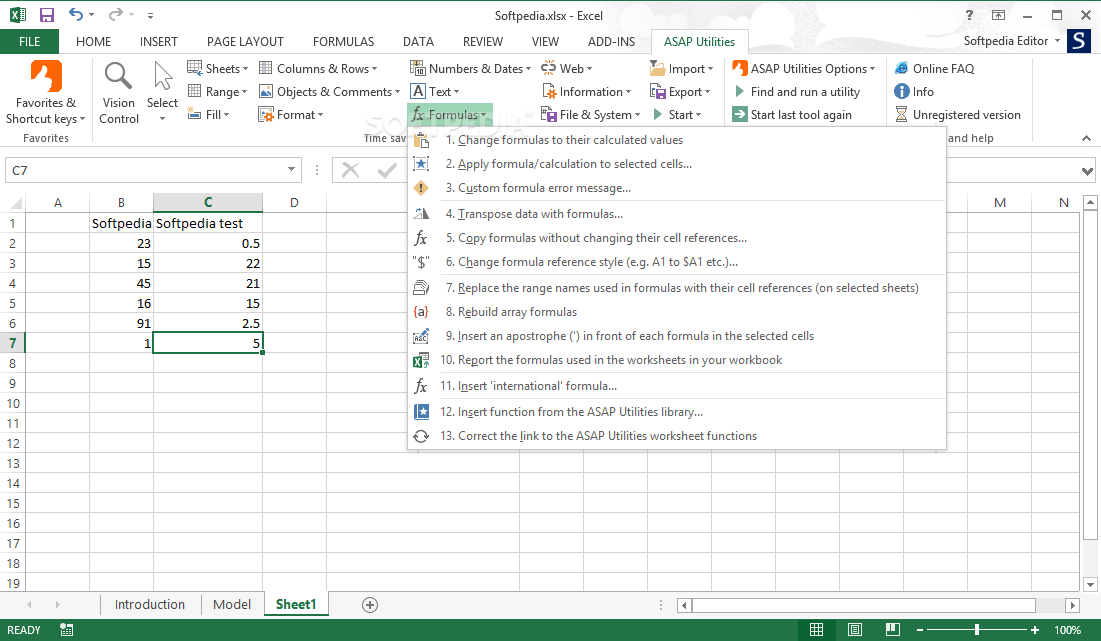Open the Text dropdown
The height and width of the screenshot is (641, 1101).
(435, 91)
